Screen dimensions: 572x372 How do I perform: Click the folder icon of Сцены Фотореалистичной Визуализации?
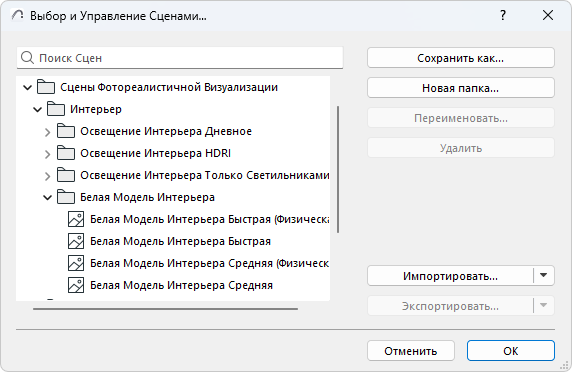(46, 87)
